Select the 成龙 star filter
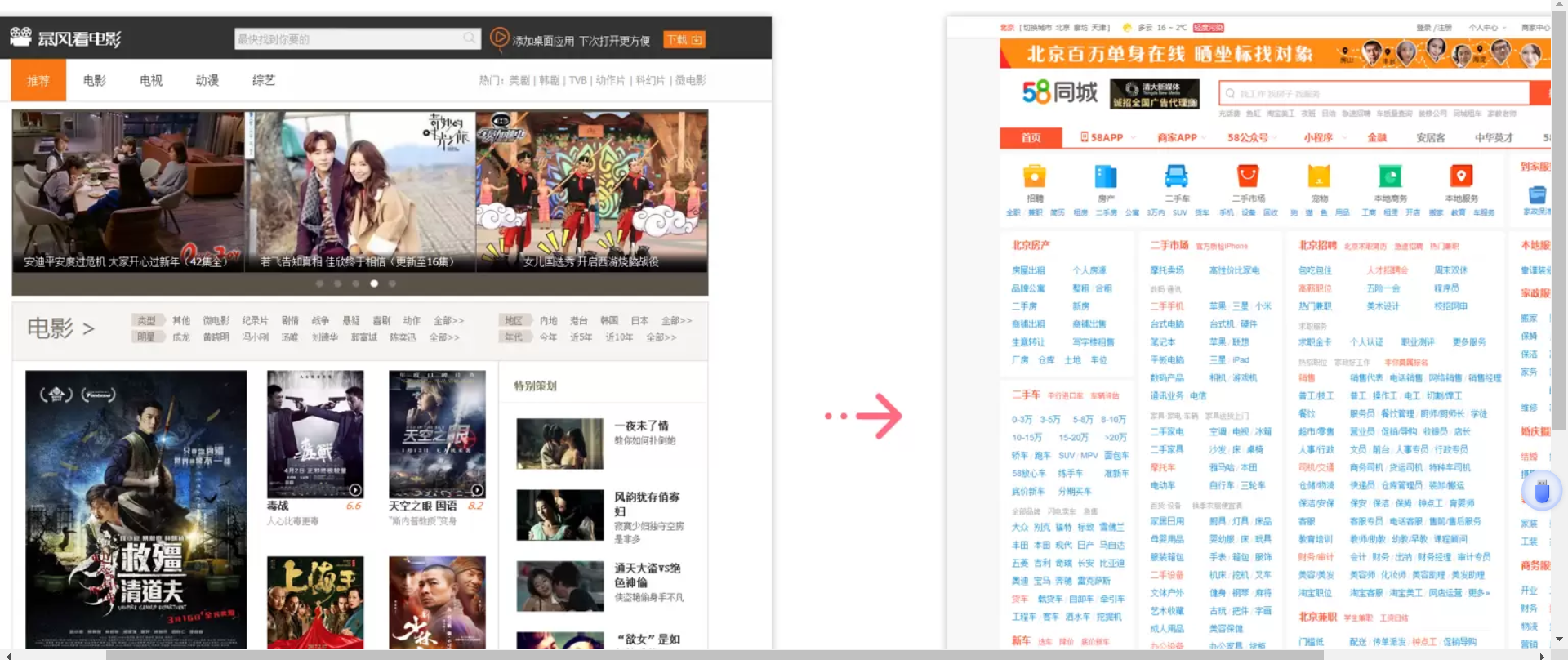This screenshot has width=1568, height=660. [181, 337]
